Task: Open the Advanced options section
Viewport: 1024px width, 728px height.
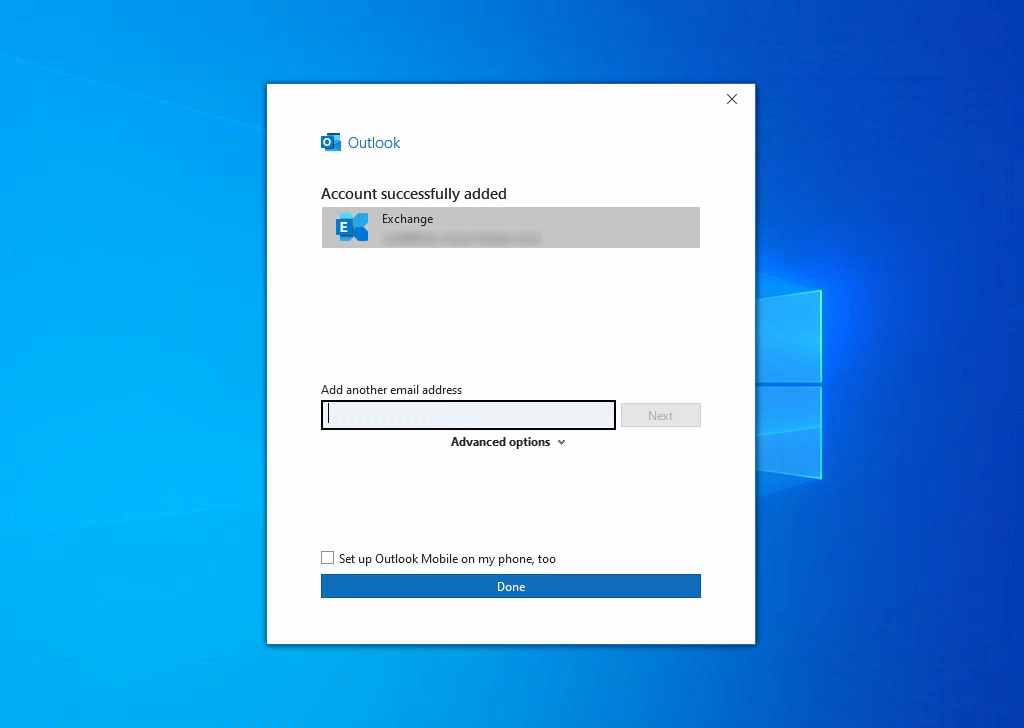Action: pyautogui.click(x=506, y=441)
